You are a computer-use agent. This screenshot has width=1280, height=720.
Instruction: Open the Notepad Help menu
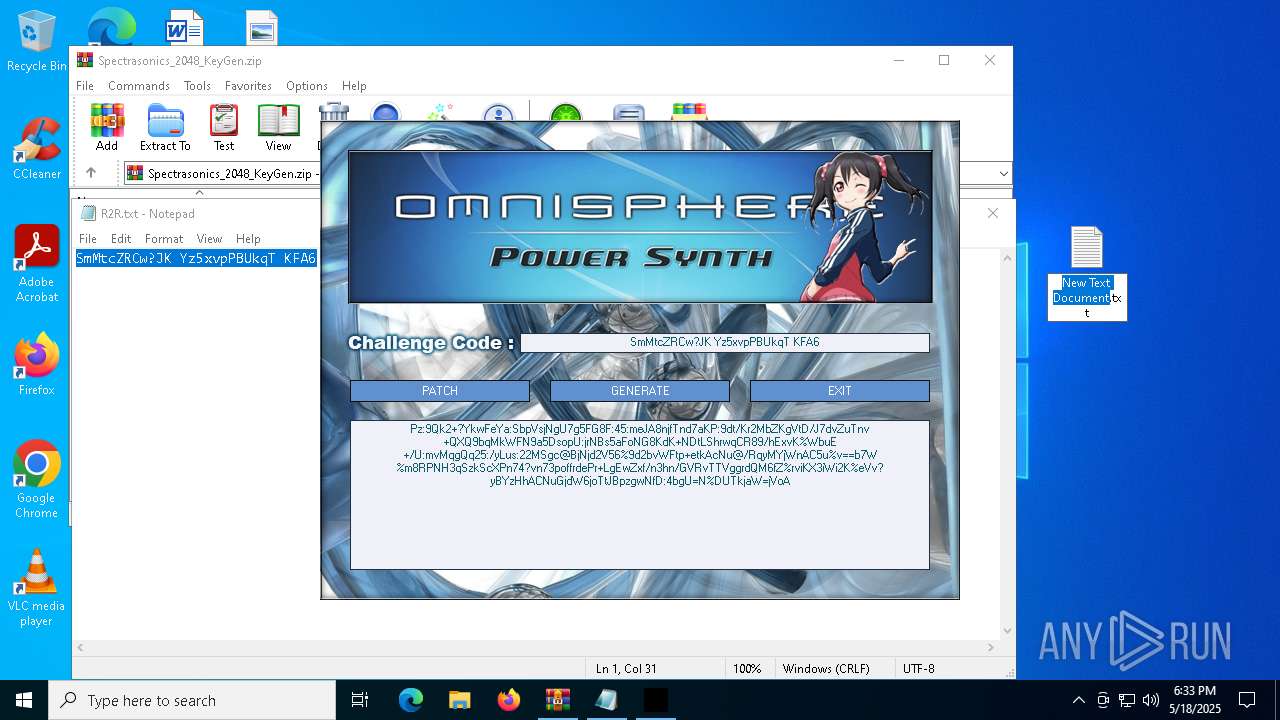click(248, 239)
